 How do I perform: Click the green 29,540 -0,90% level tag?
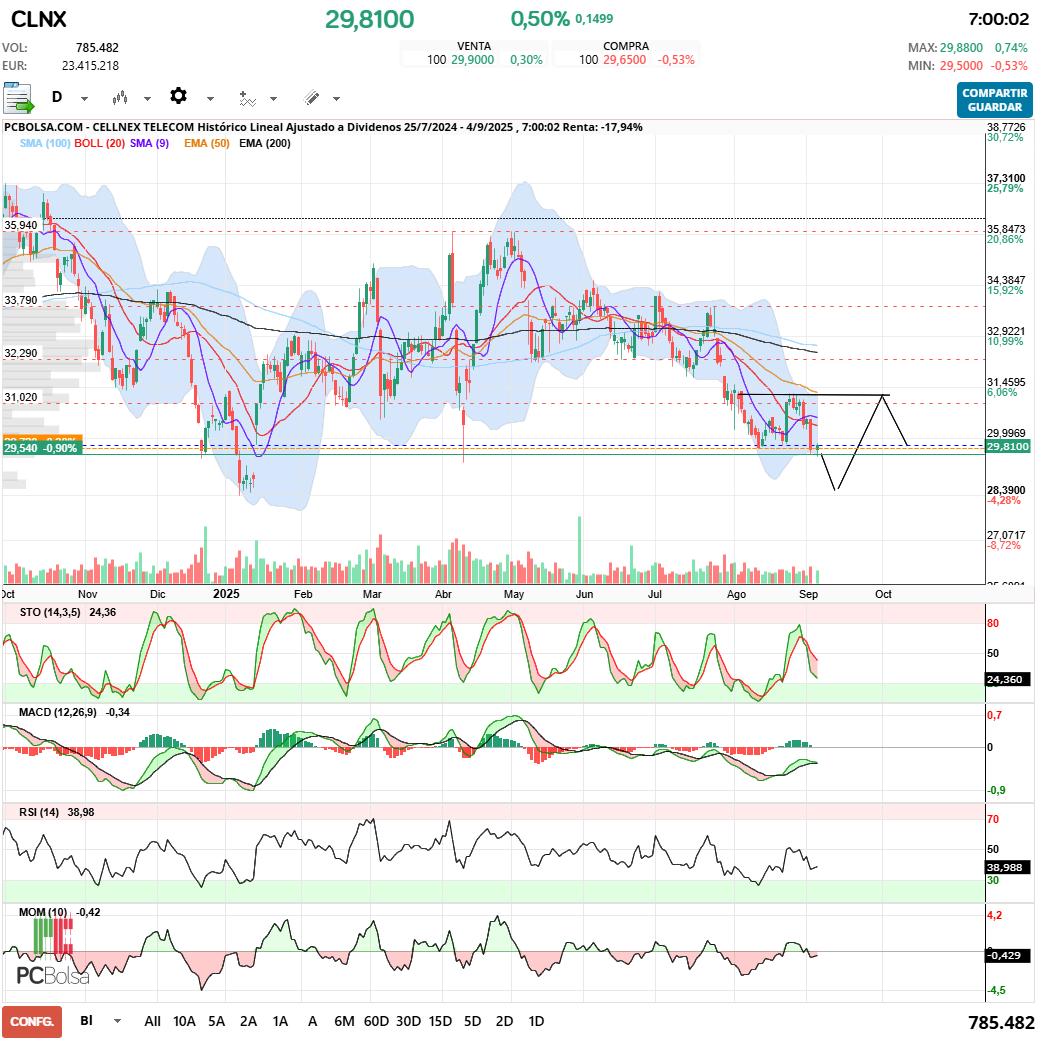42,448
